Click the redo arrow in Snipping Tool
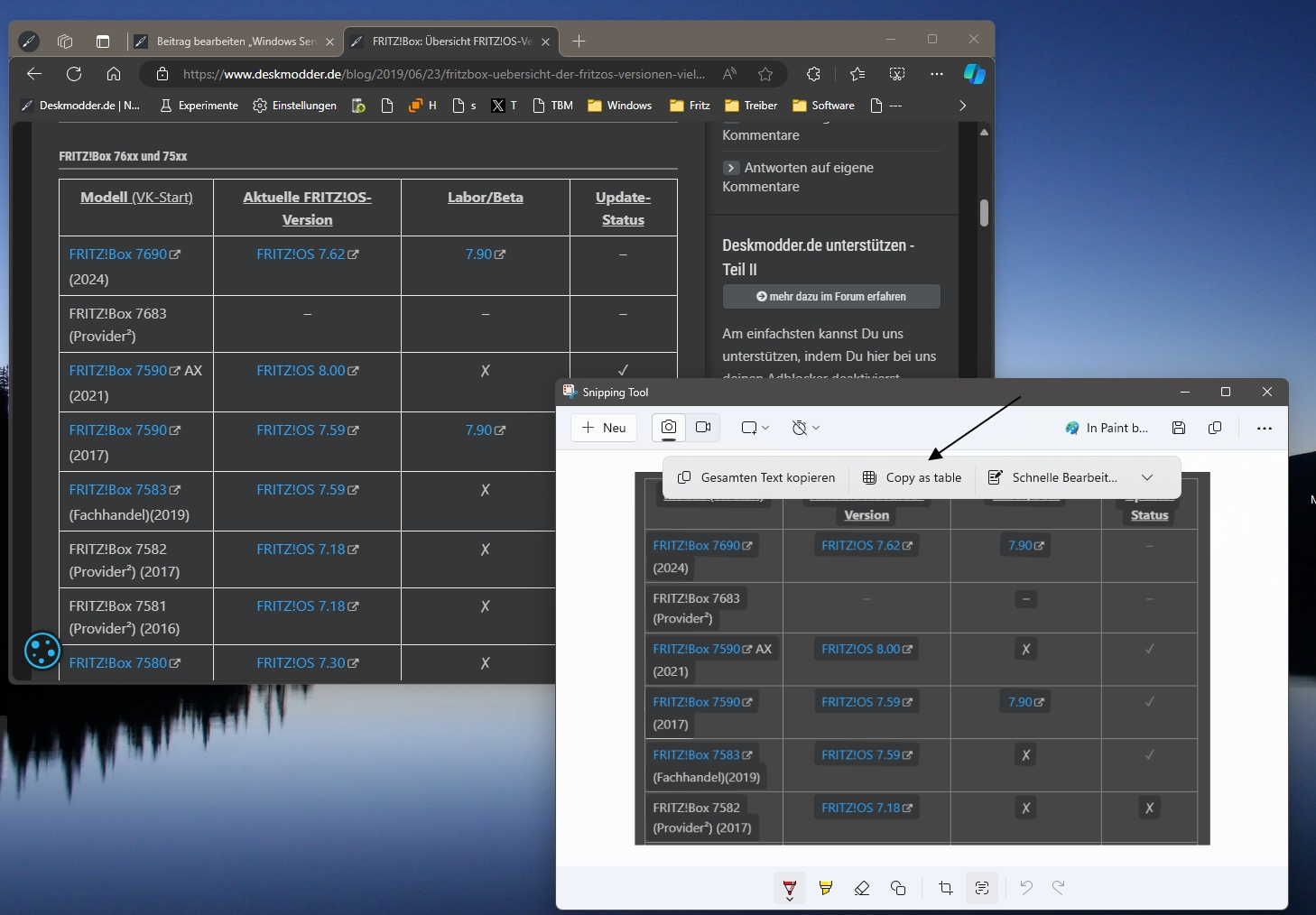The width and height of the screenshot is (1316, 915). [1059, 888]
